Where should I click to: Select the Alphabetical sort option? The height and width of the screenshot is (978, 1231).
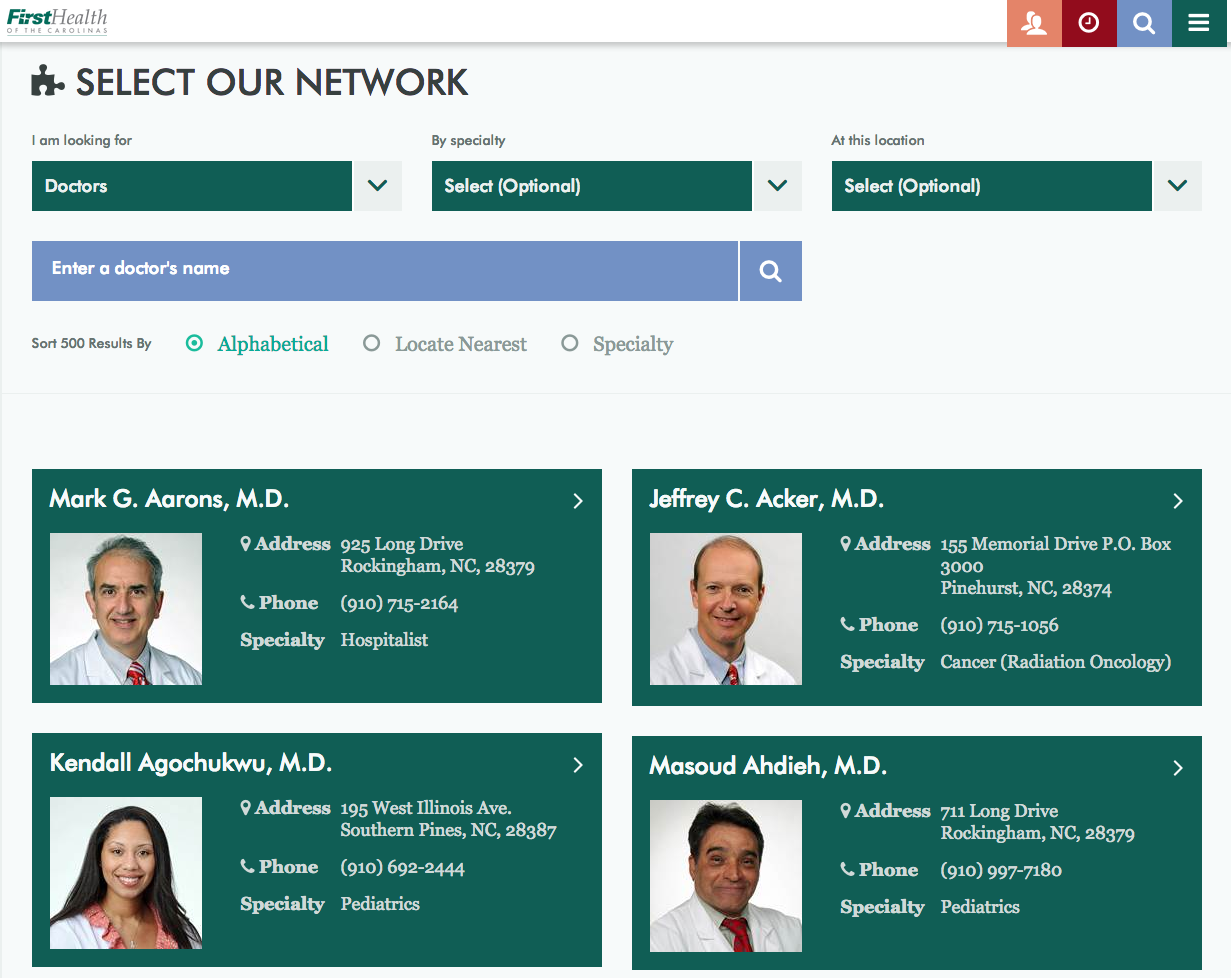193,342
